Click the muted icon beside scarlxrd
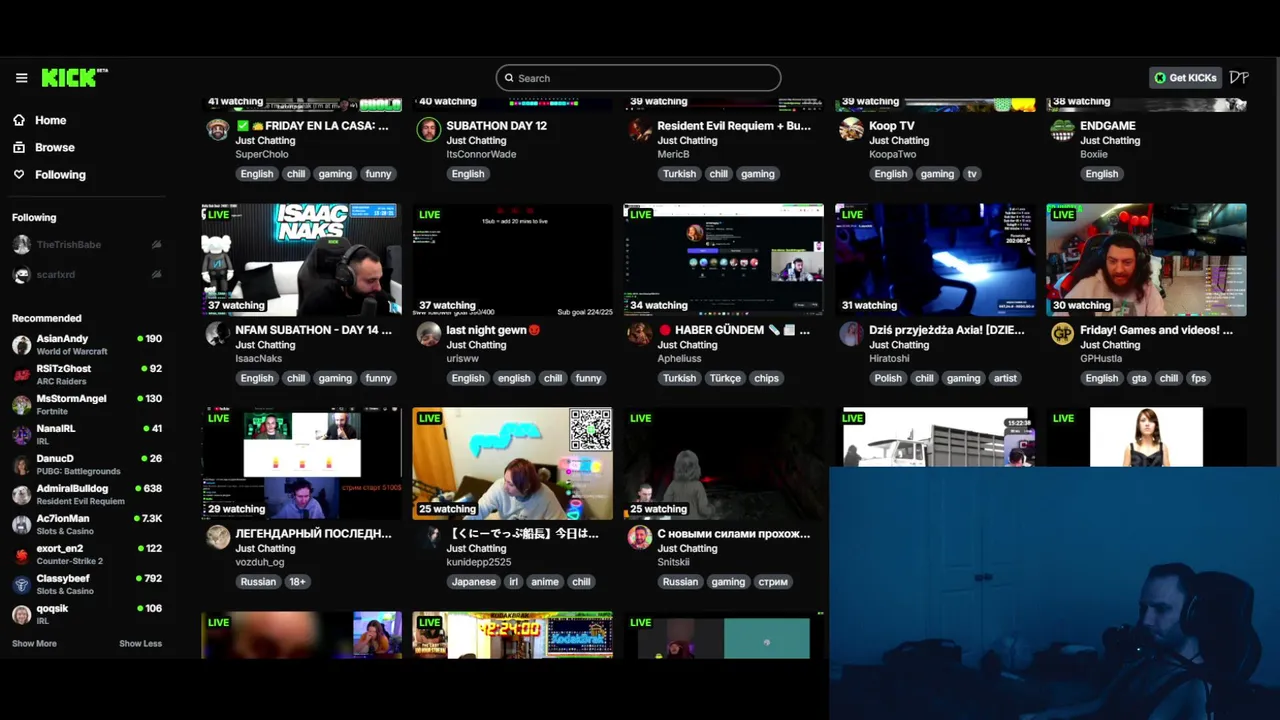This screenshot has height=720, width=1280. 156,275
